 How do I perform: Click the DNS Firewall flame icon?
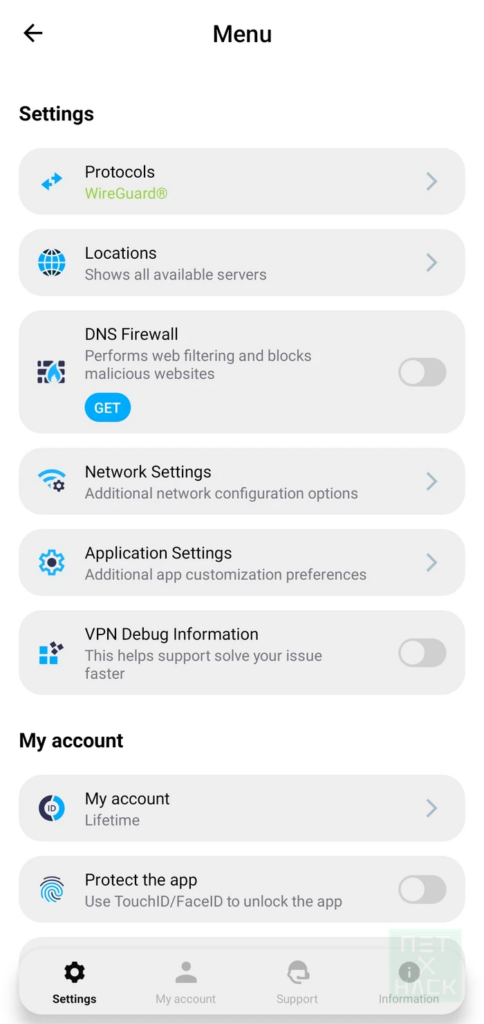tap(52, 372)
